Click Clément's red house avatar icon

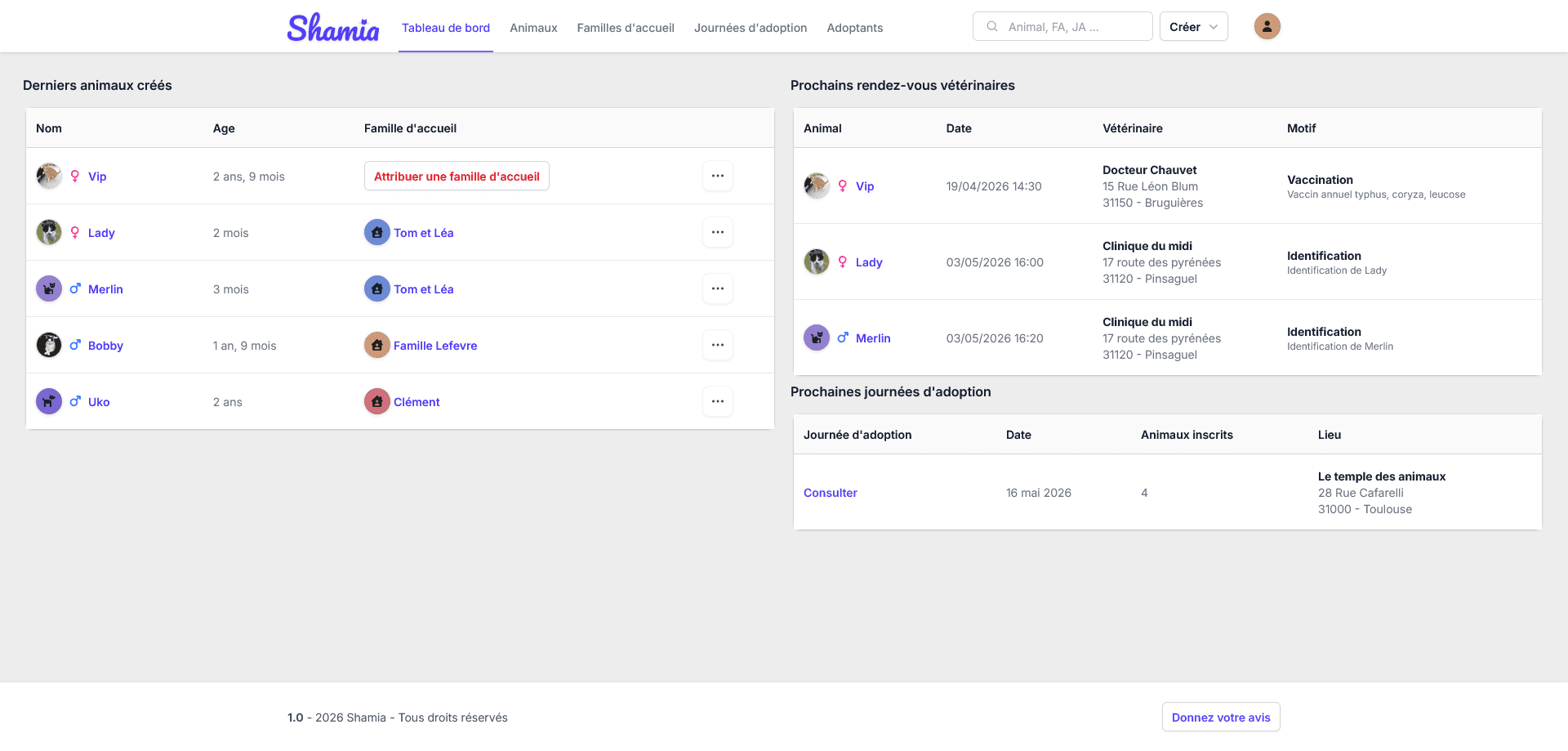coord(376,402)
